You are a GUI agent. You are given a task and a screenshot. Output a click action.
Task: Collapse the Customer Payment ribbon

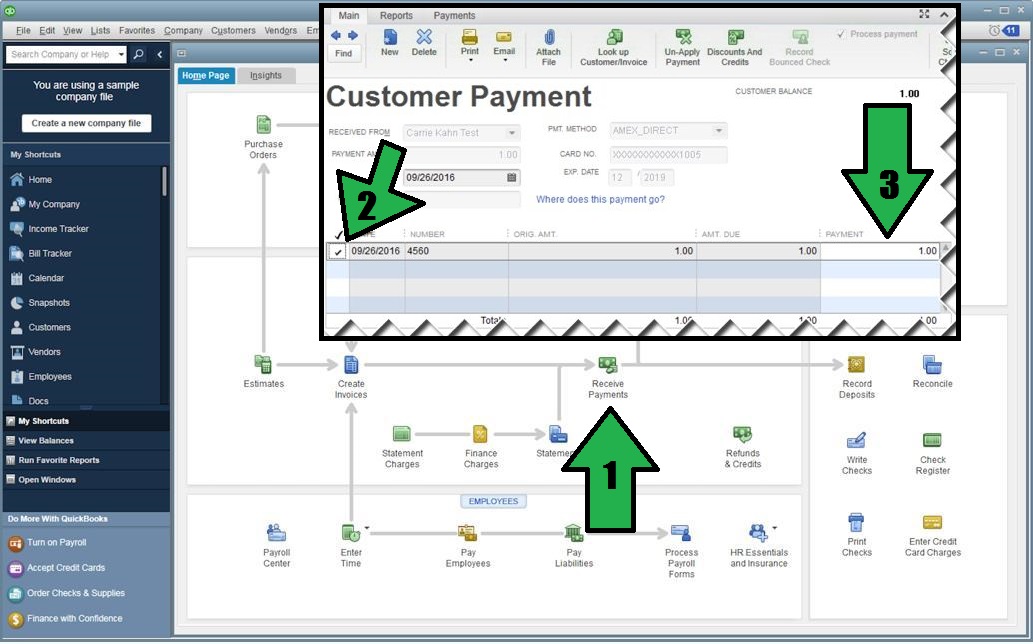pos(944,14)
